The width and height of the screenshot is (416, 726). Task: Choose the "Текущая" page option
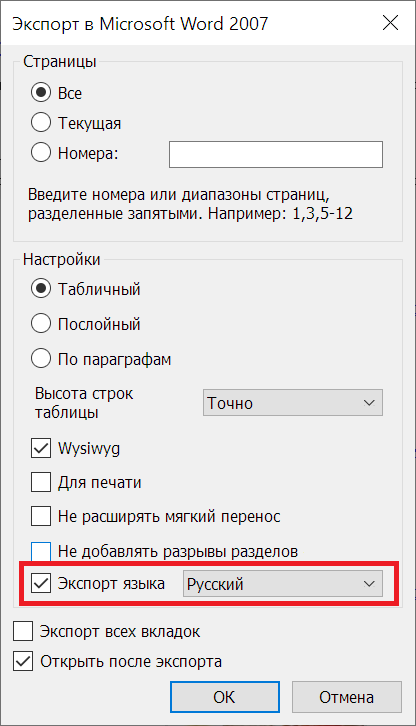coord(41,123)
